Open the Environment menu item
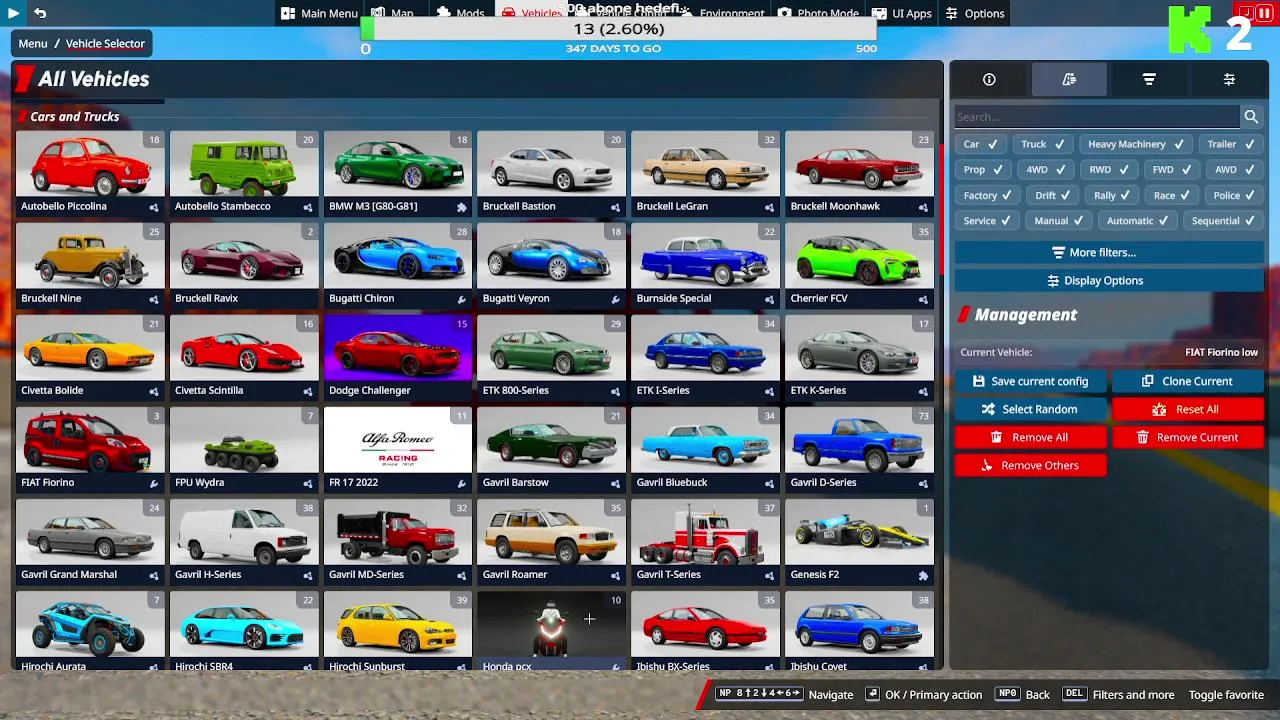This screenshot has height=720, width=1280. 722,13
